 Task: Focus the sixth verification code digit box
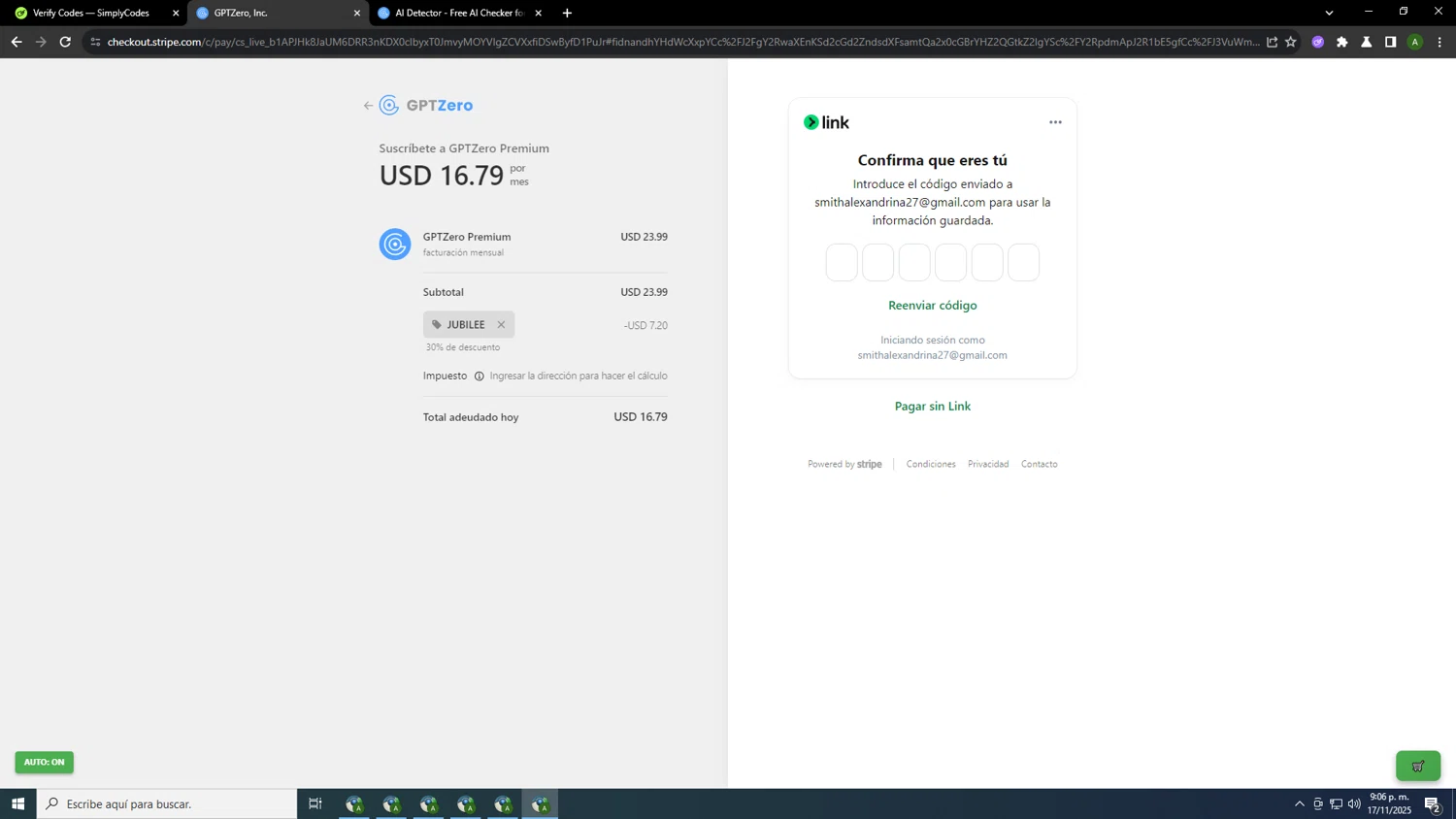[x=1023, y=262]
